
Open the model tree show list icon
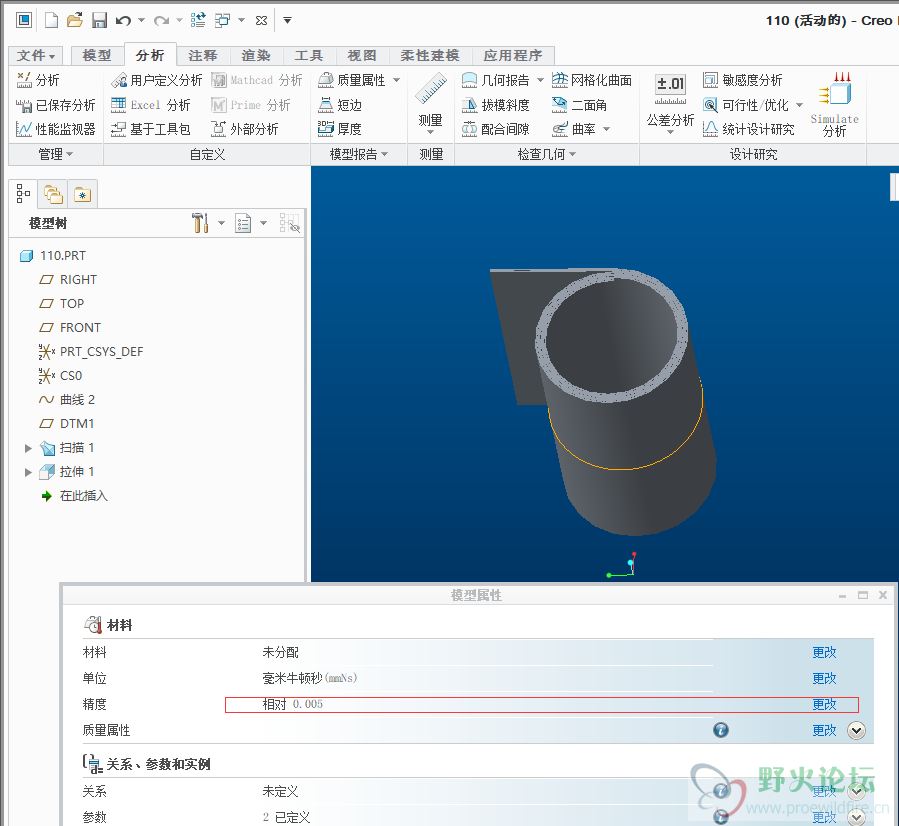pyautogui.click(x=243, y=223)
